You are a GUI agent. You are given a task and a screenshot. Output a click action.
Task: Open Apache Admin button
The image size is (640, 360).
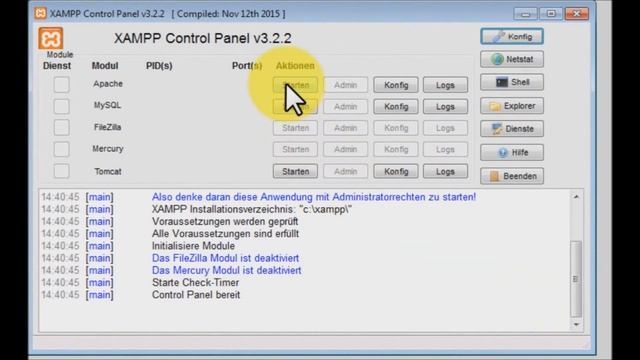346,85
